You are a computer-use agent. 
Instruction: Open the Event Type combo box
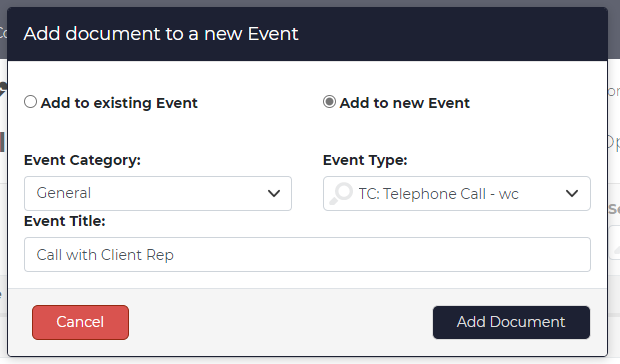(457, 193)
